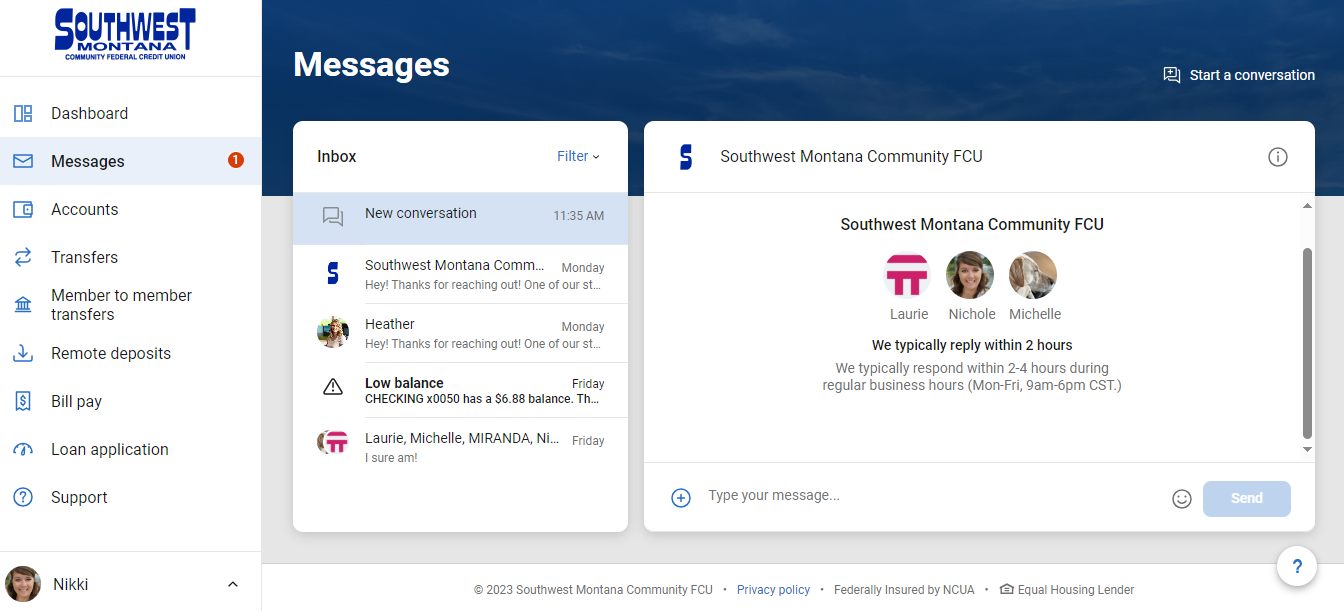This screenshot has width=1344, height=611.
Task: Click 'Federally Insured by NCUA' footer text
Action: coord(904,590)
